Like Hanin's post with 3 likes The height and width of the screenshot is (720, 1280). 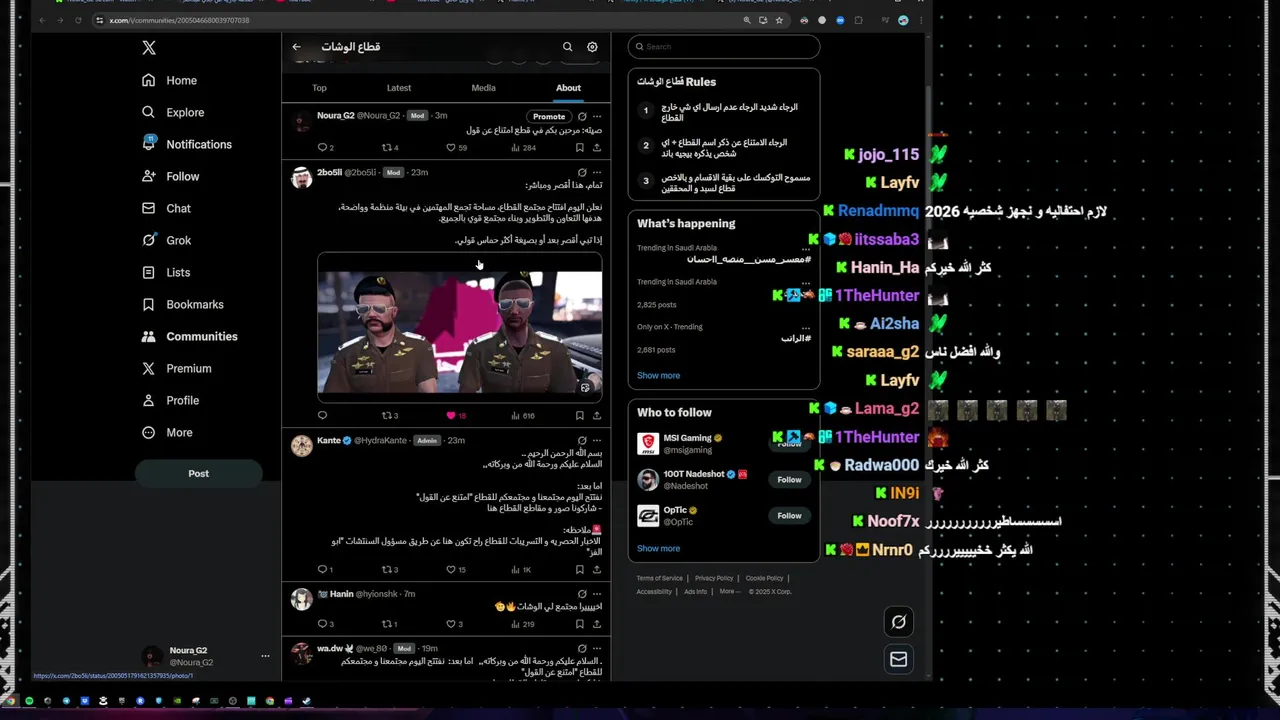point(451,624)
